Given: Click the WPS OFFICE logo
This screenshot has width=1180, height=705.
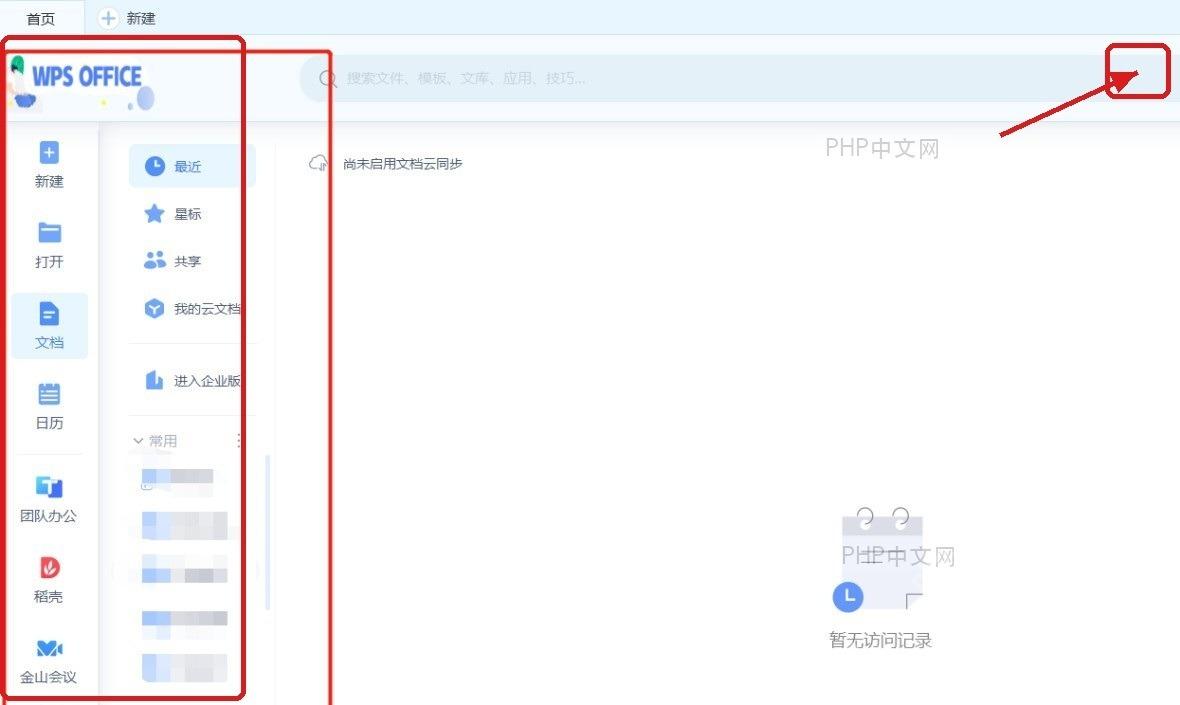Looking at the screenshot, I should (87, 77).
